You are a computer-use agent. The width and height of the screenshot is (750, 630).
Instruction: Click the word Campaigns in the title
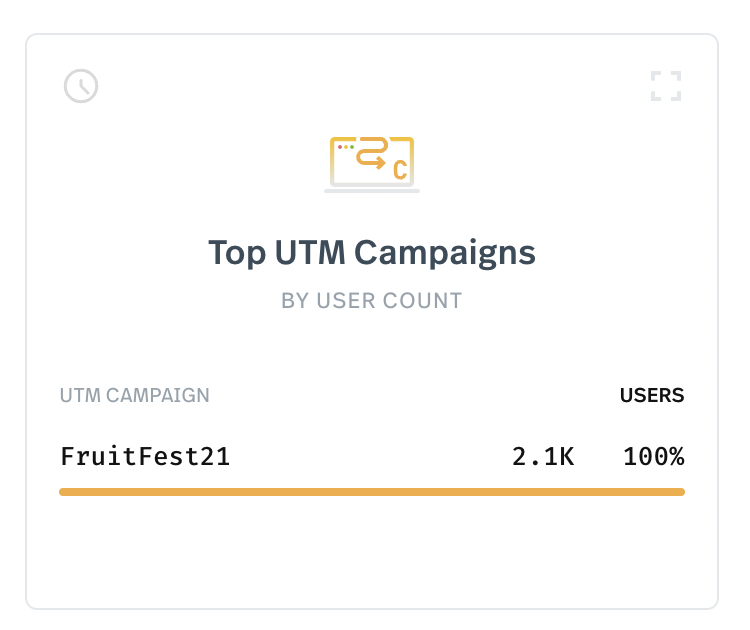(x=445, y=253)
